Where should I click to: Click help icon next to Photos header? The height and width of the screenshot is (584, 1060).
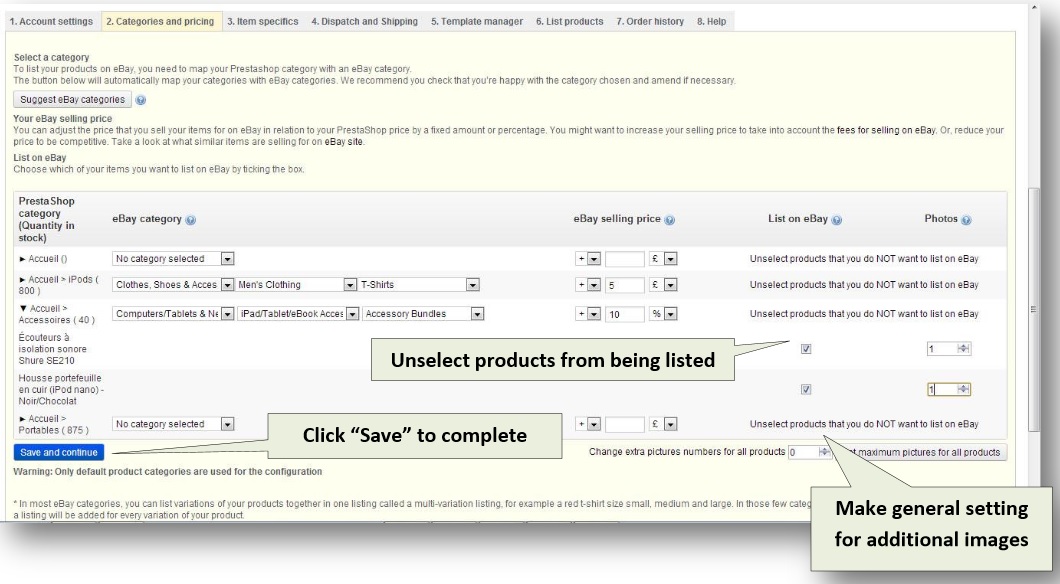(966, 220)
